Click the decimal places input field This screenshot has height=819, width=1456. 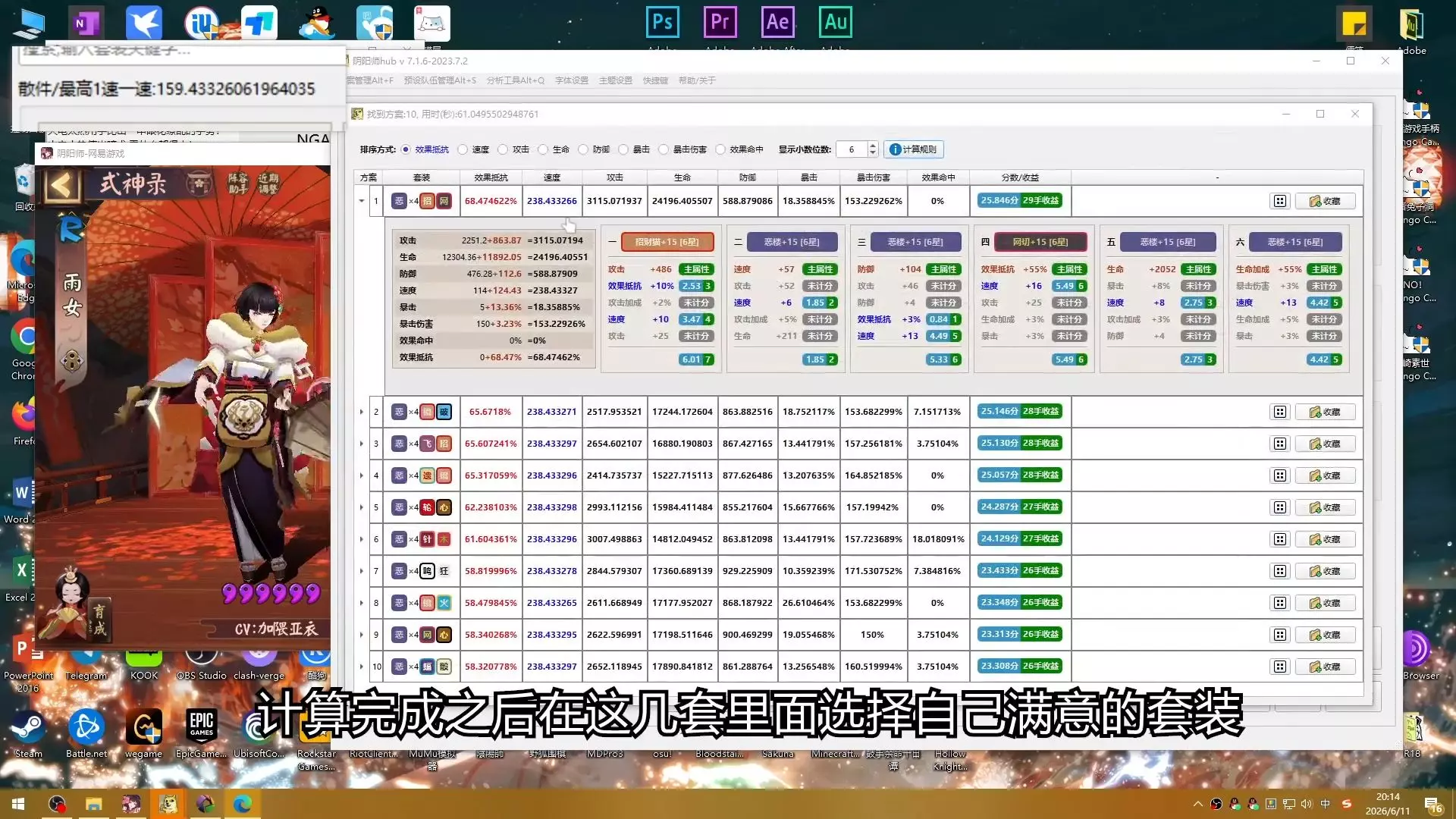click(852, 149)
